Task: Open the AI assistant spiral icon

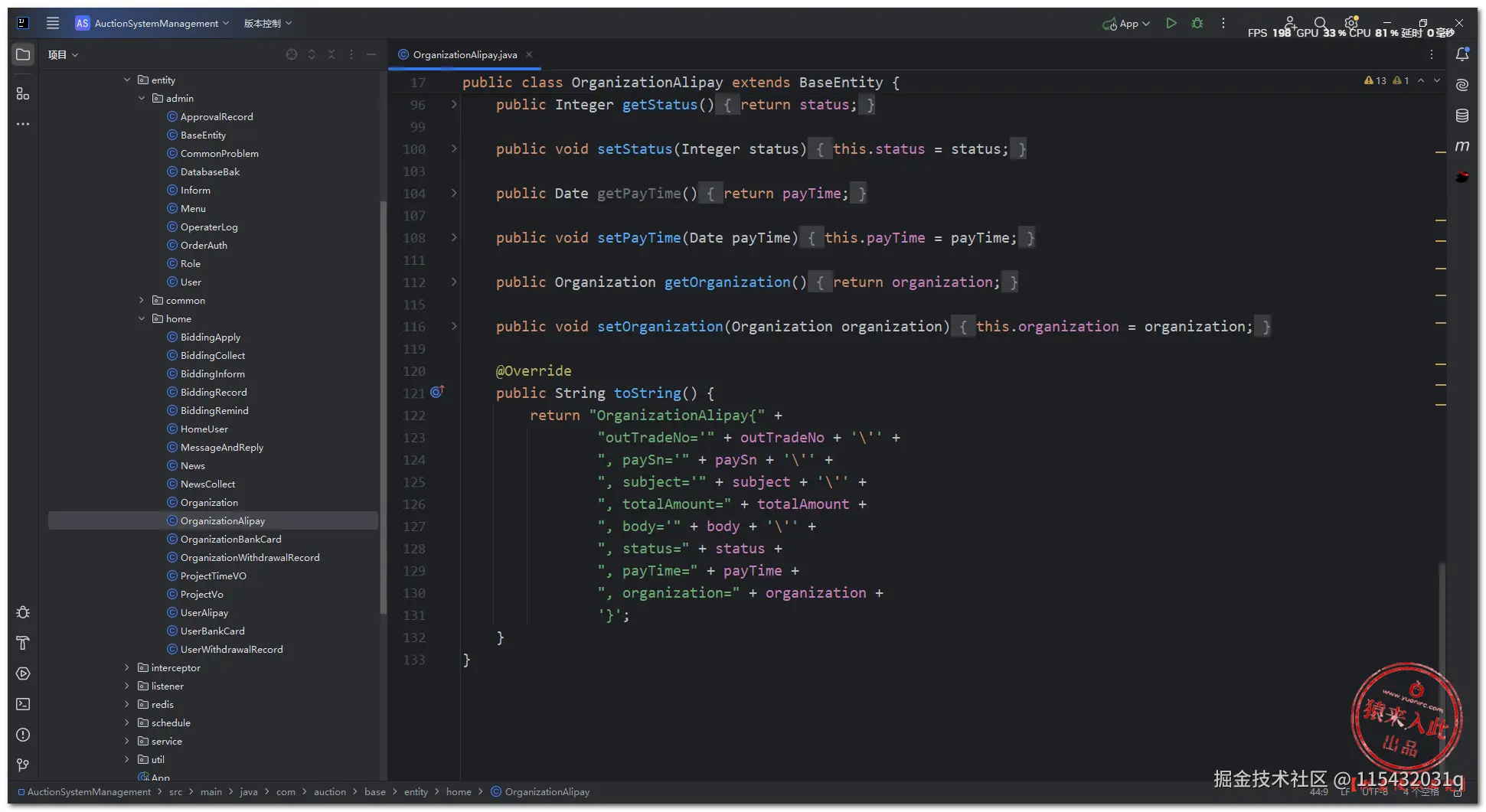Action: [x=1462, y=85]
